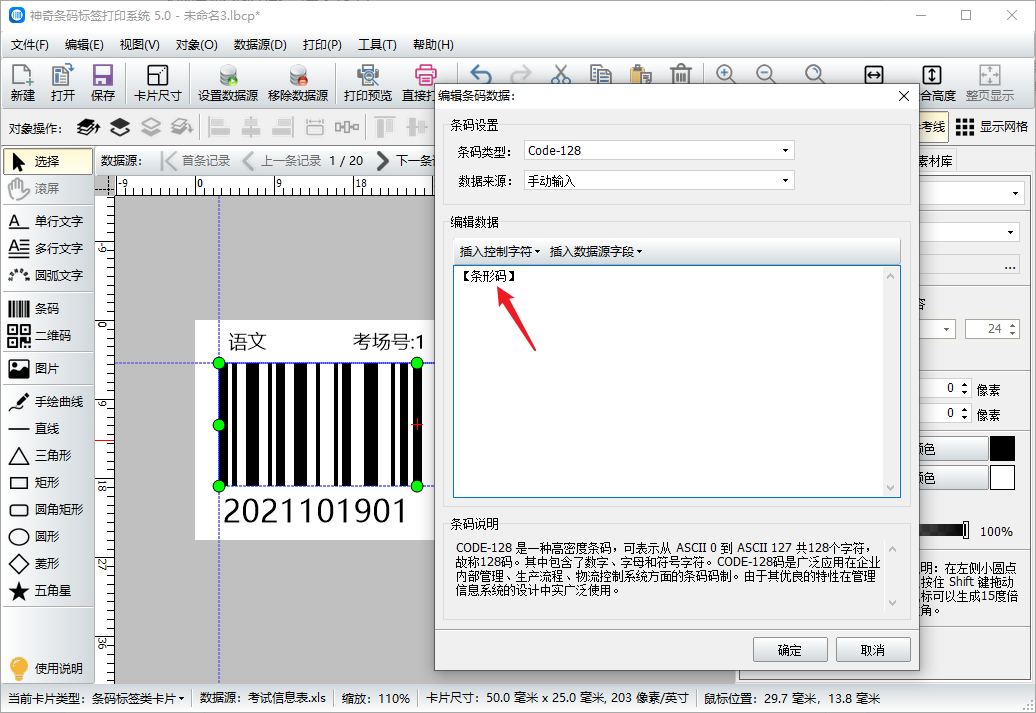The width and height of the screenshot is (1036, 713).
Task: Click the 确定 button in dialog
Action: click(x=789, y=650)
